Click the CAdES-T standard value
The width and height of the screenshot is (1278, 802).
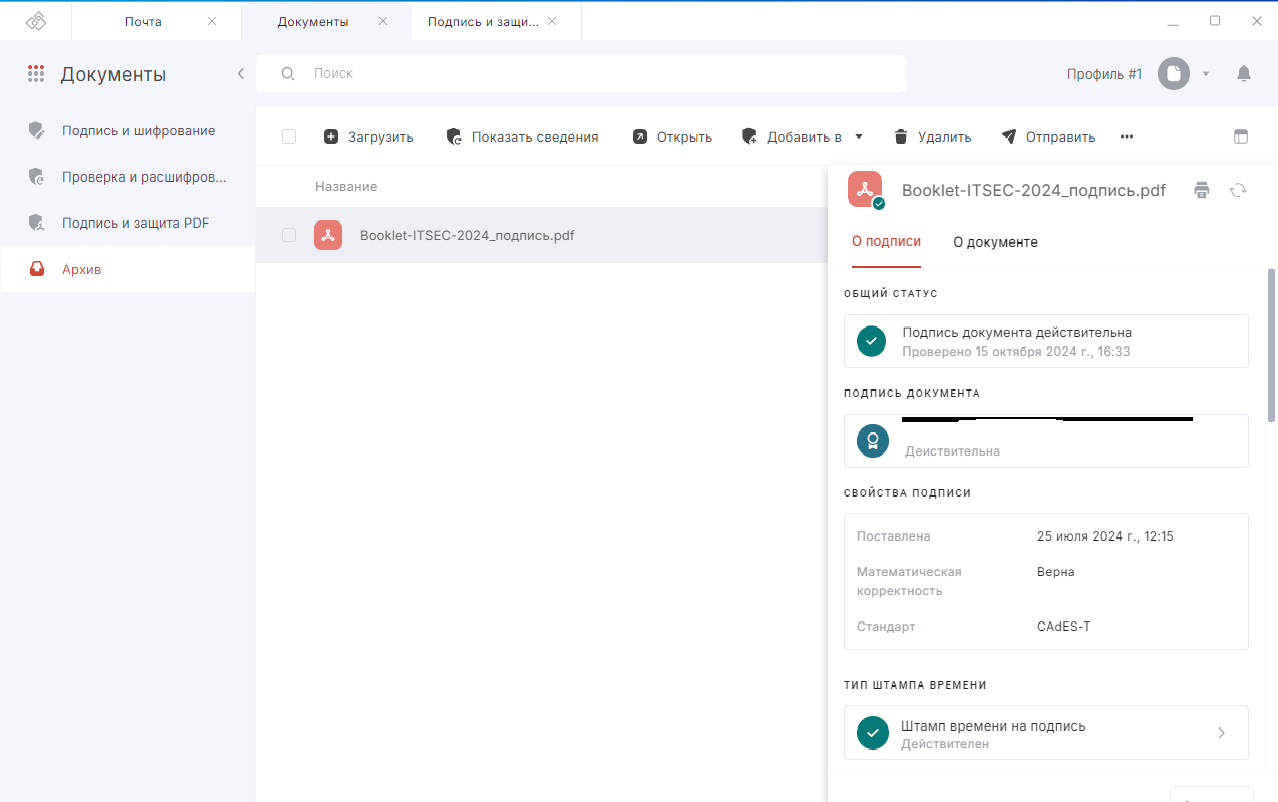click(1064, 627)
